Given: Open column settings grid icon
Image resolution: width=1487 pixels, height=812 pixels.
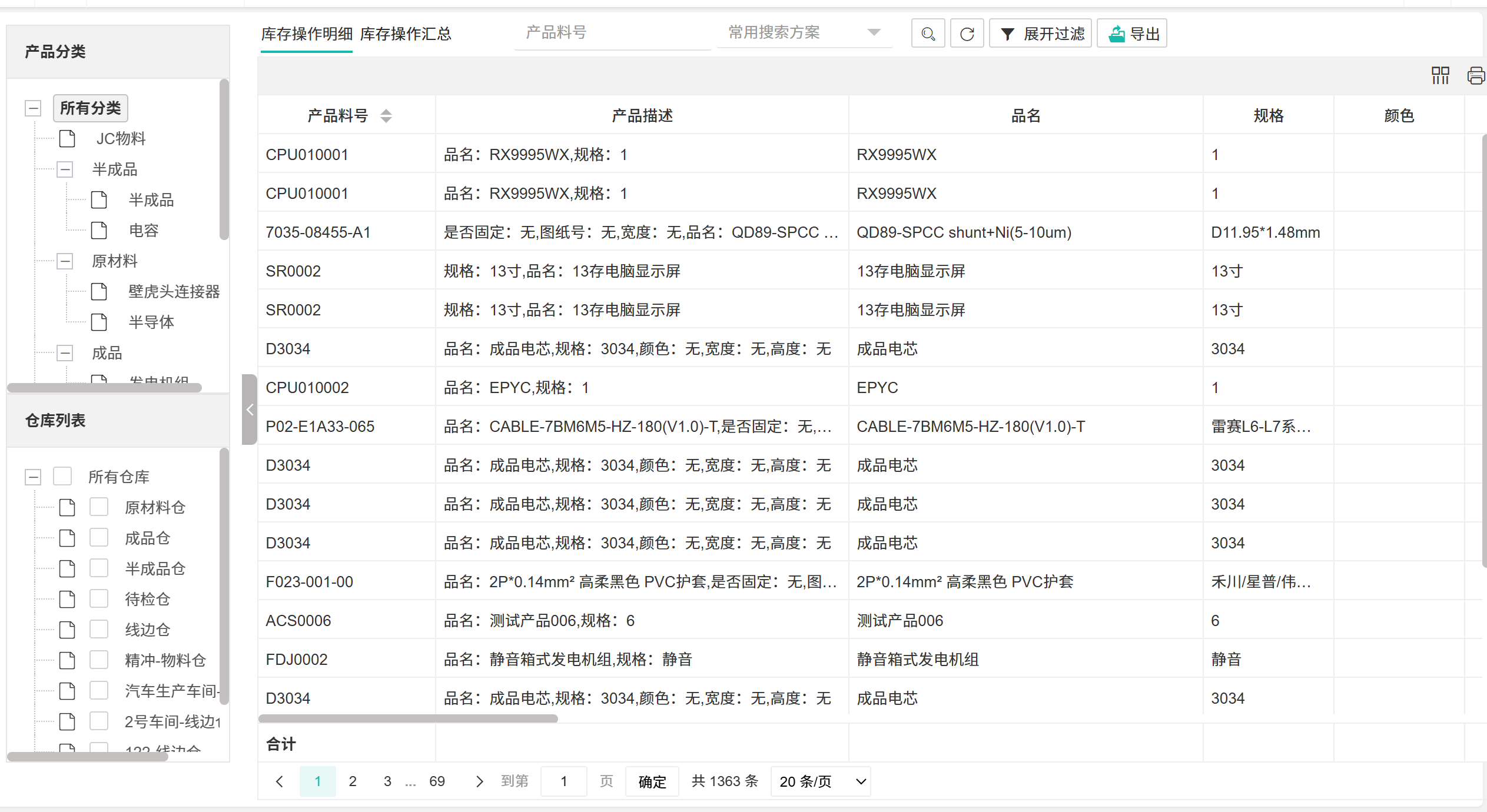Looking at the screenshot, I should tap(1440, 75).
